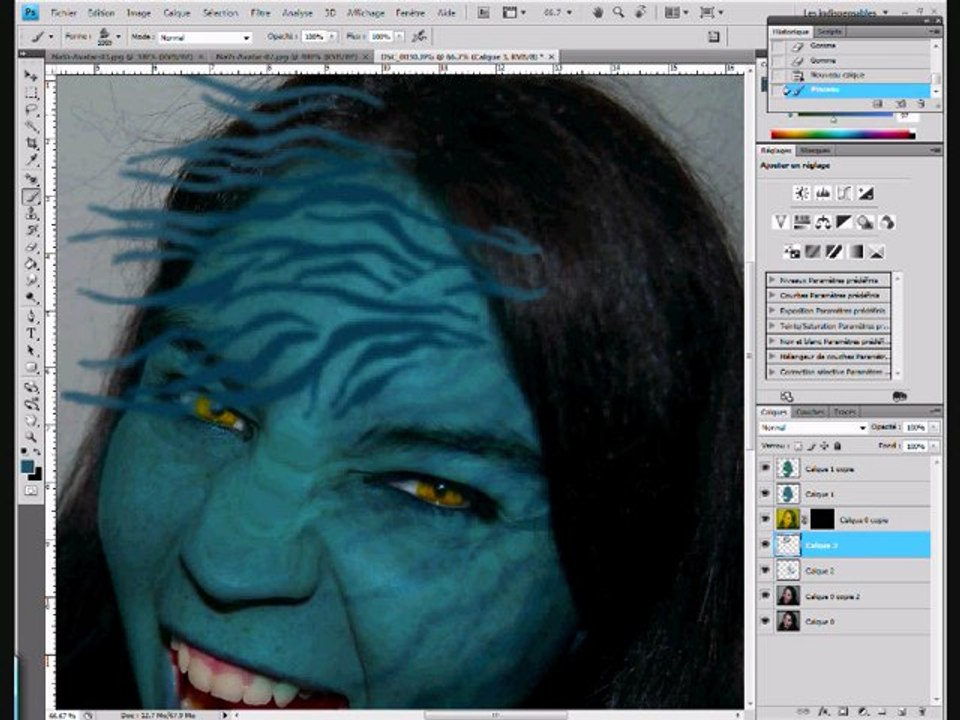
Task: Open the layer blend mode dropdown in Calques
Action: (x=813, y=427)
